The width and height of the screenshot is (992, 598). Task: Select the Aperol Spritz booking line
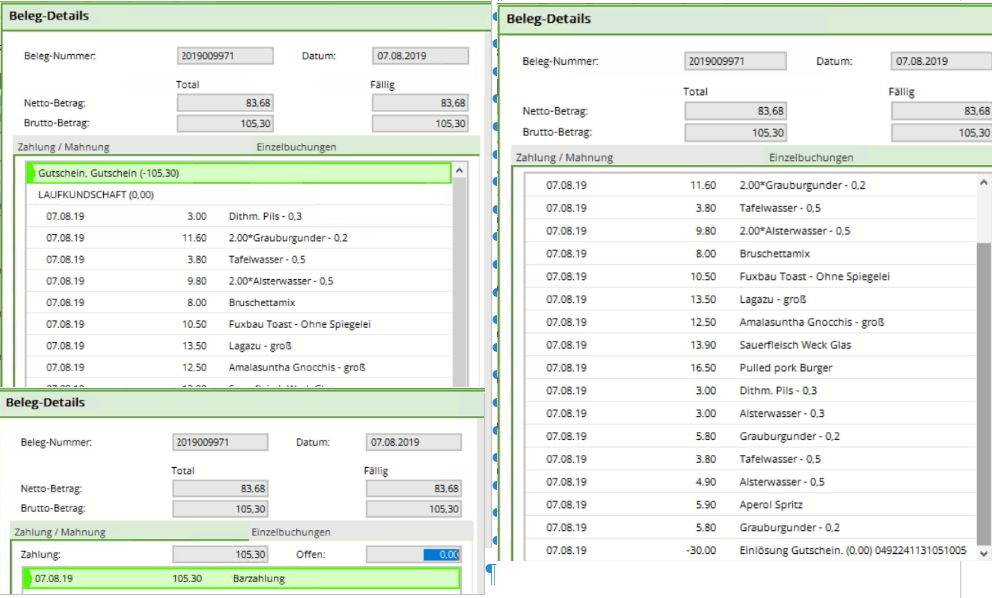tap(750, 505)
